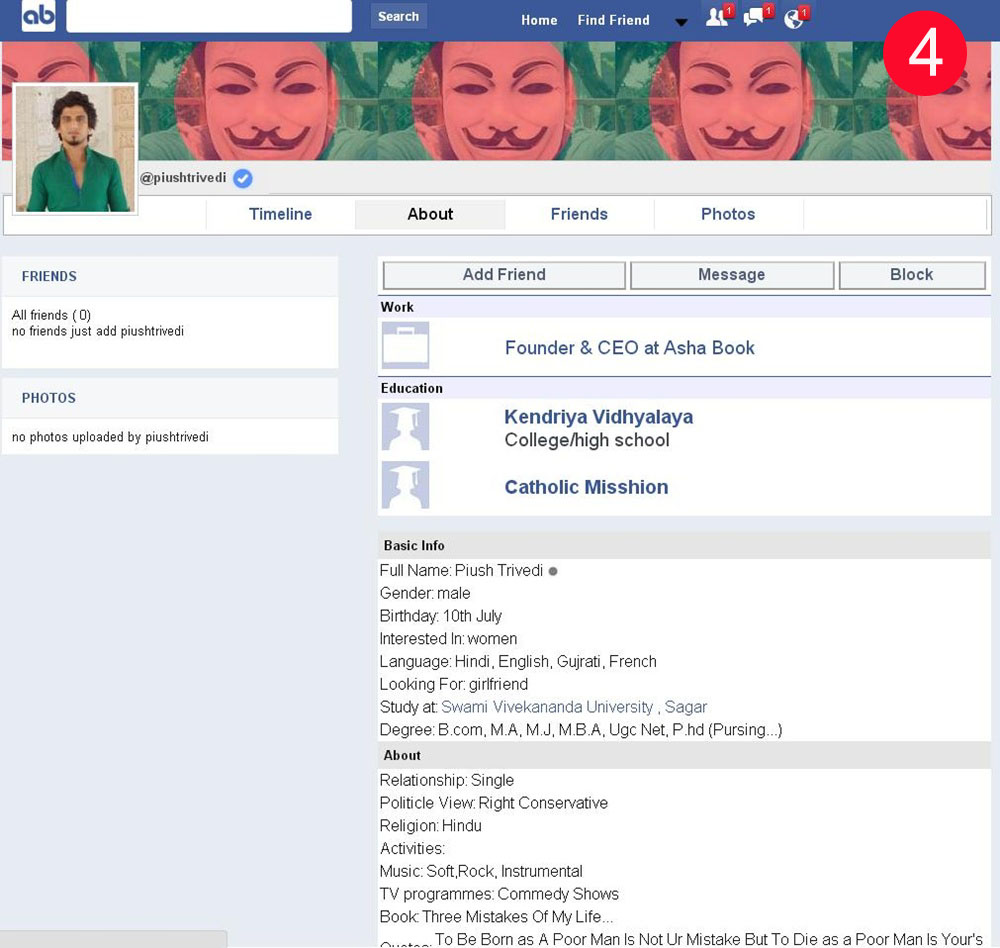The width and height of the screenshot is (1000, 948).
Task: Click the Language: Hindi, English line
Action: [518, 662]
